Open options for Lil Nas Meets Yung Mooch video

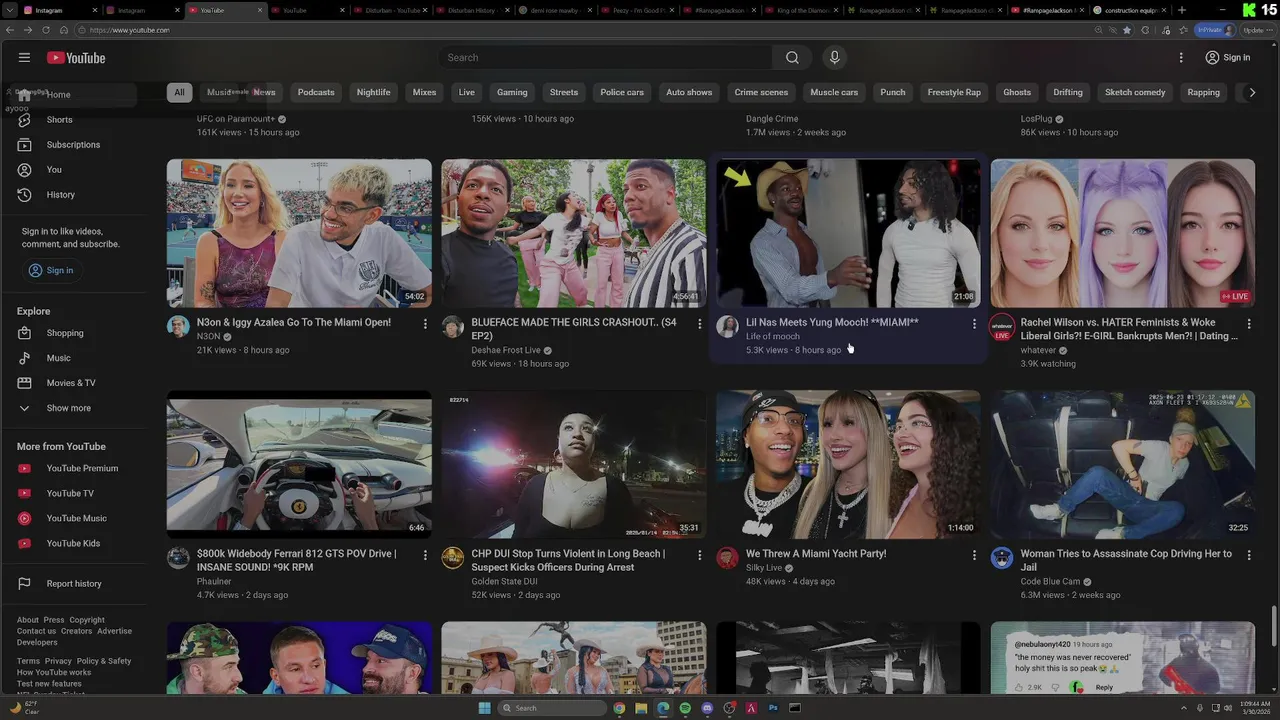click(x=974, y=324)
